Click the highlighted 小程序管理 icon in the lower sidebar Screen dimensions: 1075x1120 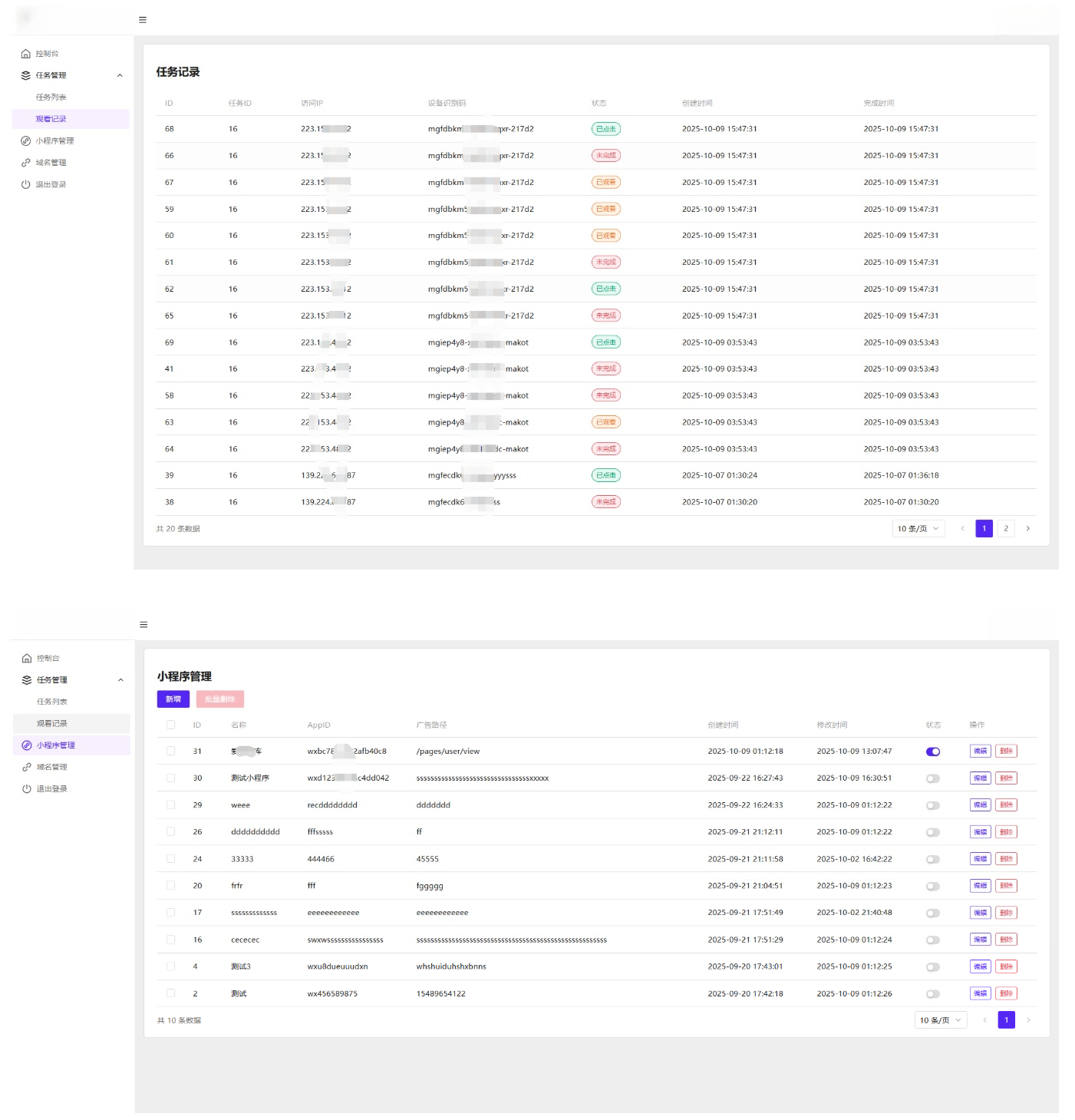(x=27, y=745)
